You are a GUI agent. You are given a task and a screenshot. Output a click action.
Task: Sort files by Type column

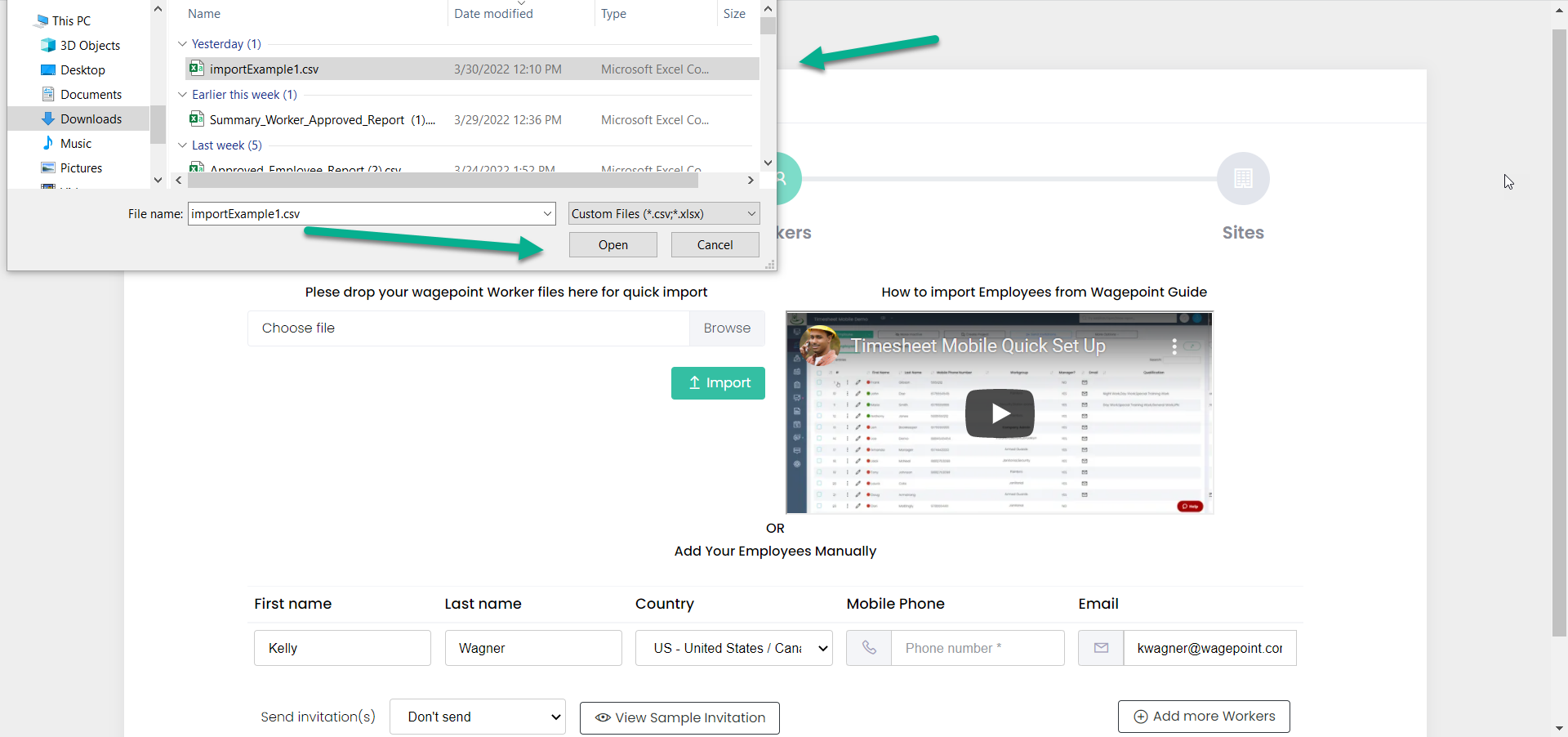(613, 13)
